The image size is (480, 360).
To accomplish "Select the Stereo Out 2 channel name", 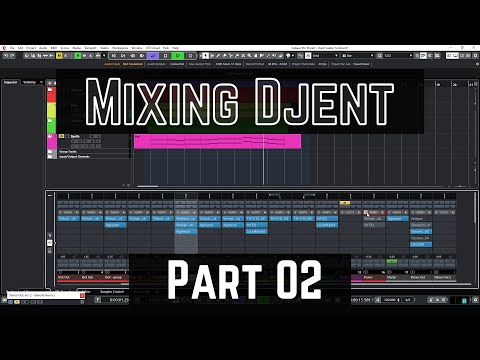I will click(x=443, y=277).
